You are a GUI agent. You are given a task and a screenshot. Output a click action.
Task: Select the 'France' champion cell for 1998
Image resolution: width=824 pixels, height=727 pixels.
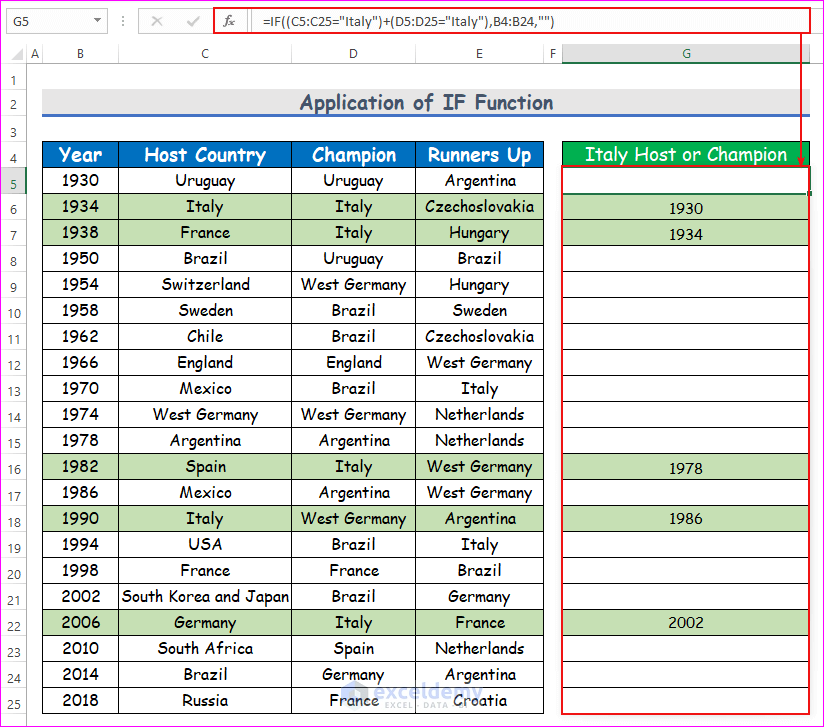click(354, 570)
